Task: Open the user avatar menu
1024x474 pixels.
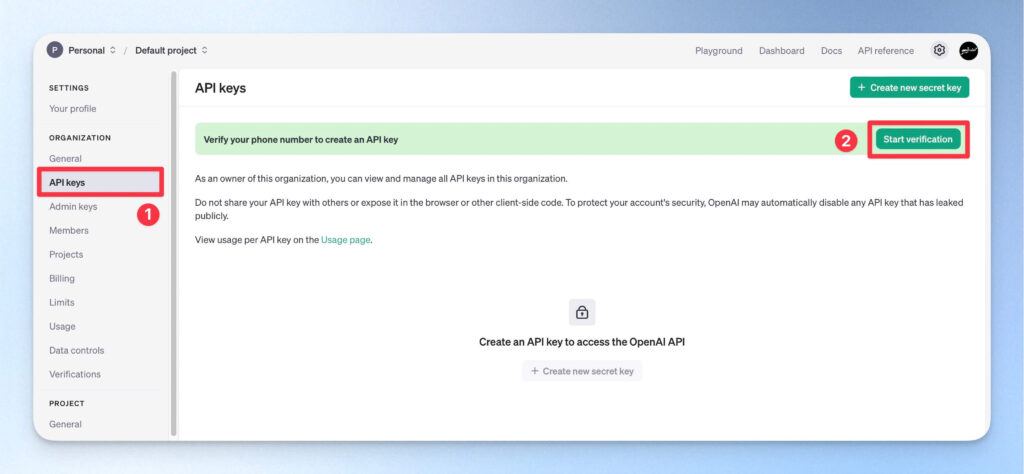Action: click(x=968, y=50)
